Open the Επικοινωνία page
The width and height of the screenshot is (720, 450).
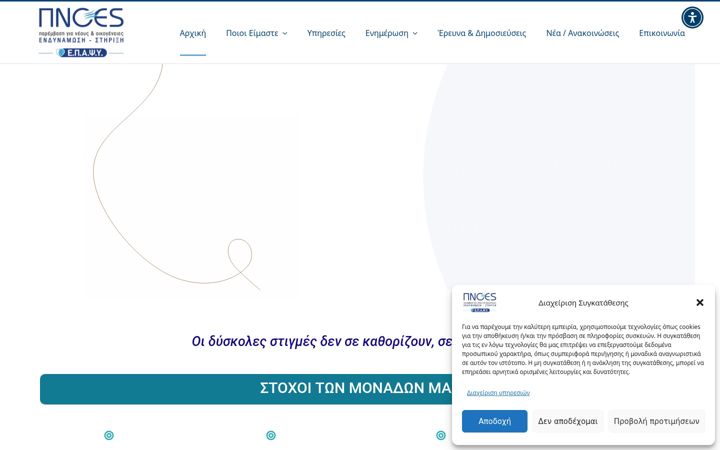pos(662,33)
